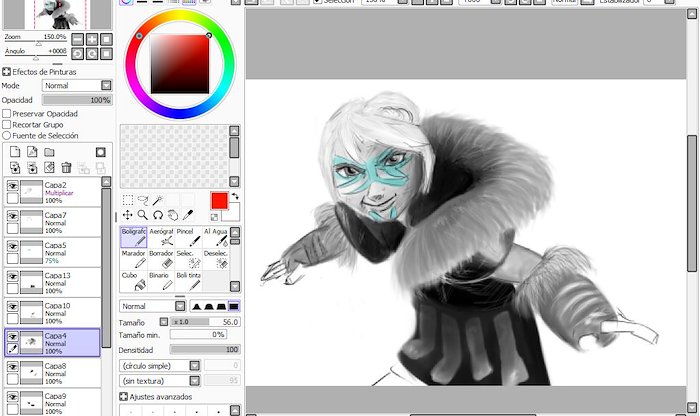Choose the Pincel brush tool

188,237
